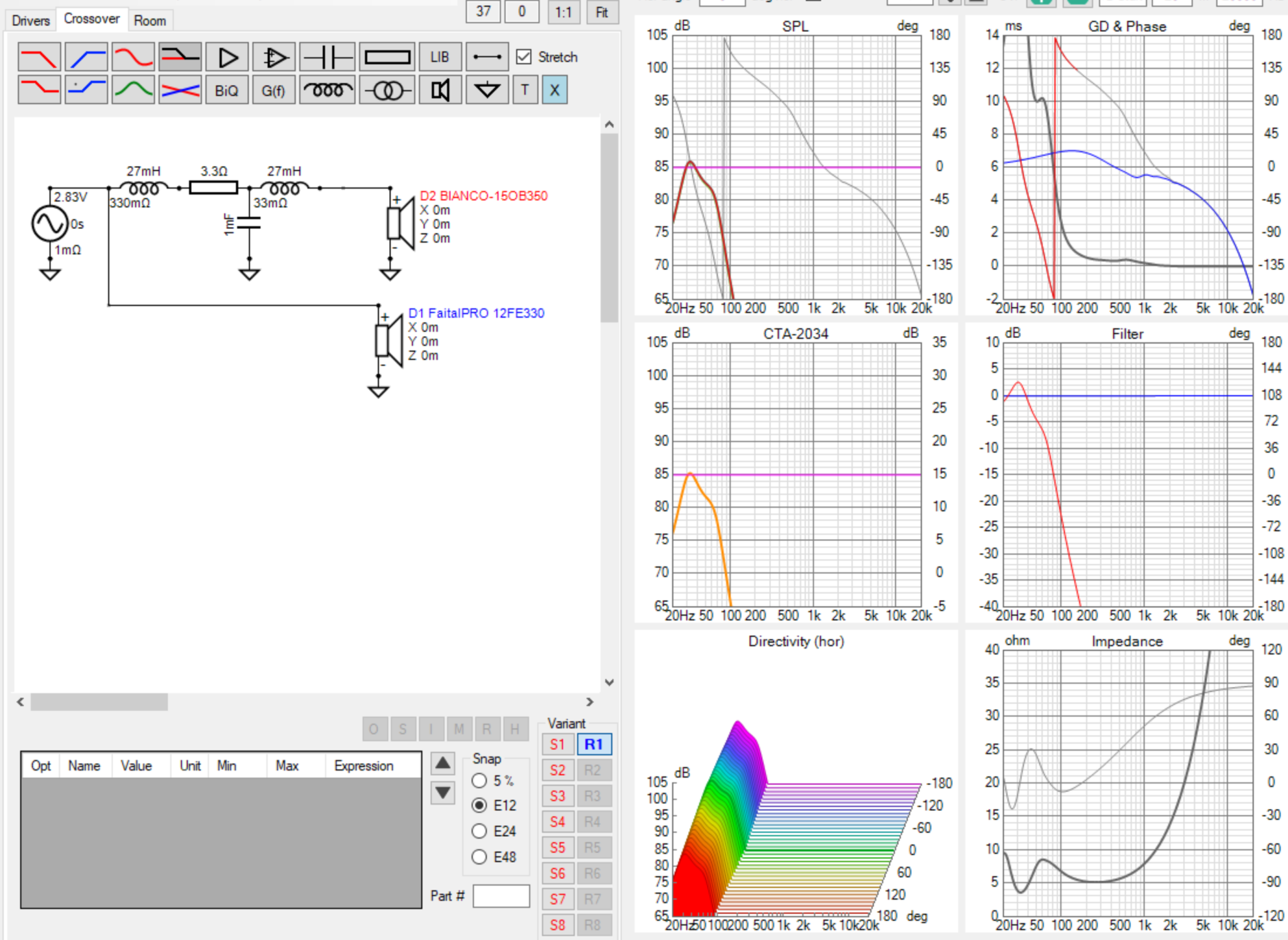
Task: Click the 0 button next to 37
Action: pyautogui.click(x=522, y=11)
